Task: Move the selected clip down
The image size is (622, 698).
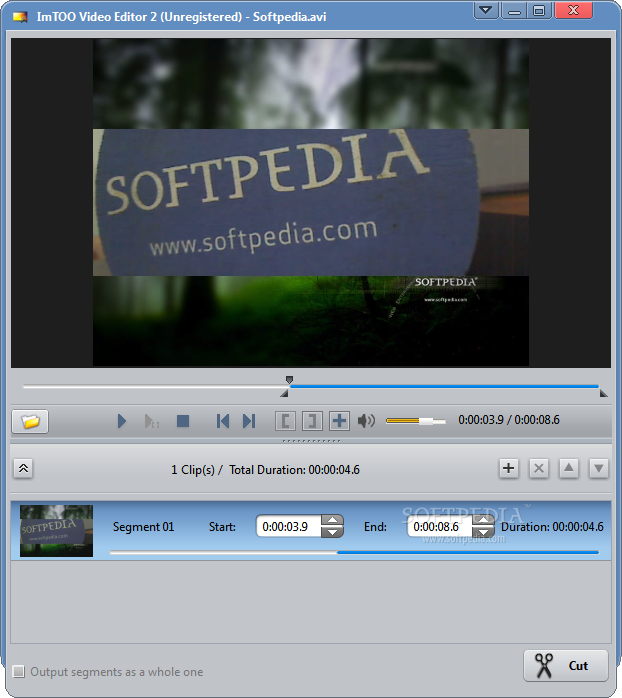Action: [599, 468]
